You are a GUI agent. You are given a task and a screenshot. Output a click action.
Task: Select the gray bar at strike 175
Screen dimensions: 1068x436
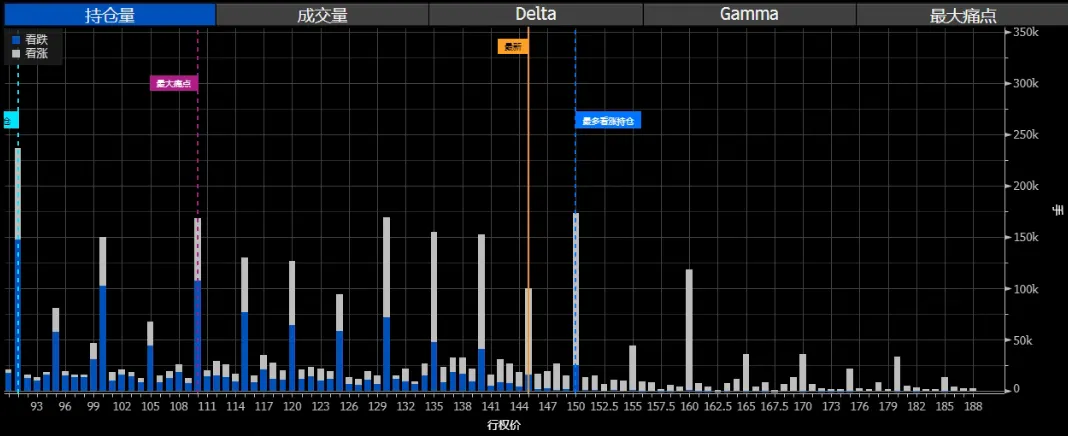pyautogui.click(x=849, y=380)
